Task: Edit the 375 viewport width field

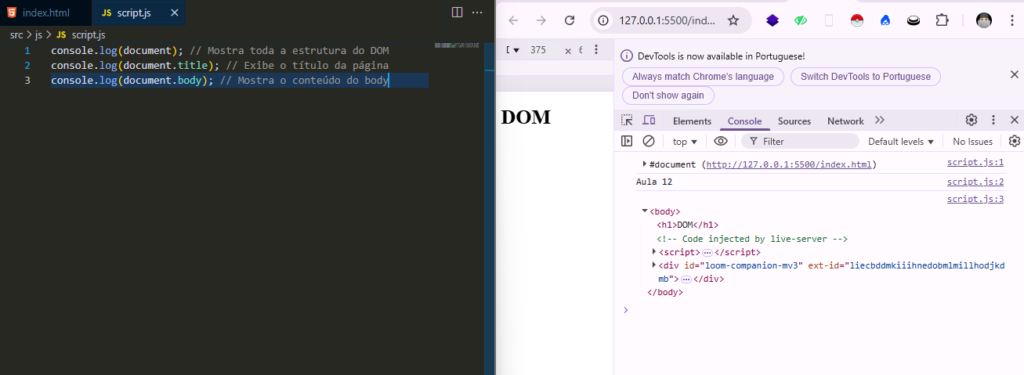Action: click(538, 50)
